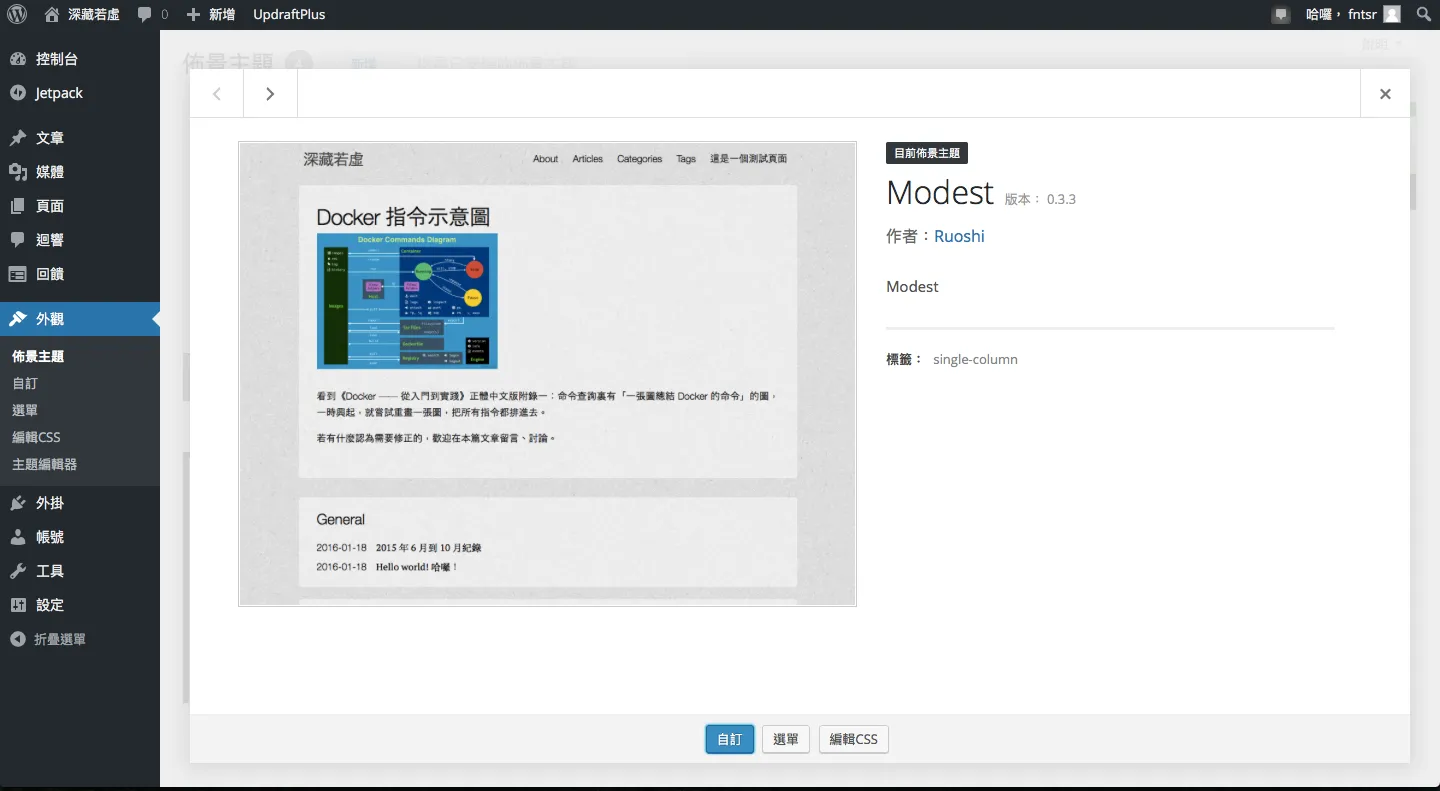1440x791 pixels.
Task: Open UpdraftPlus from the admin bar
Action: (x=289, y=14)
